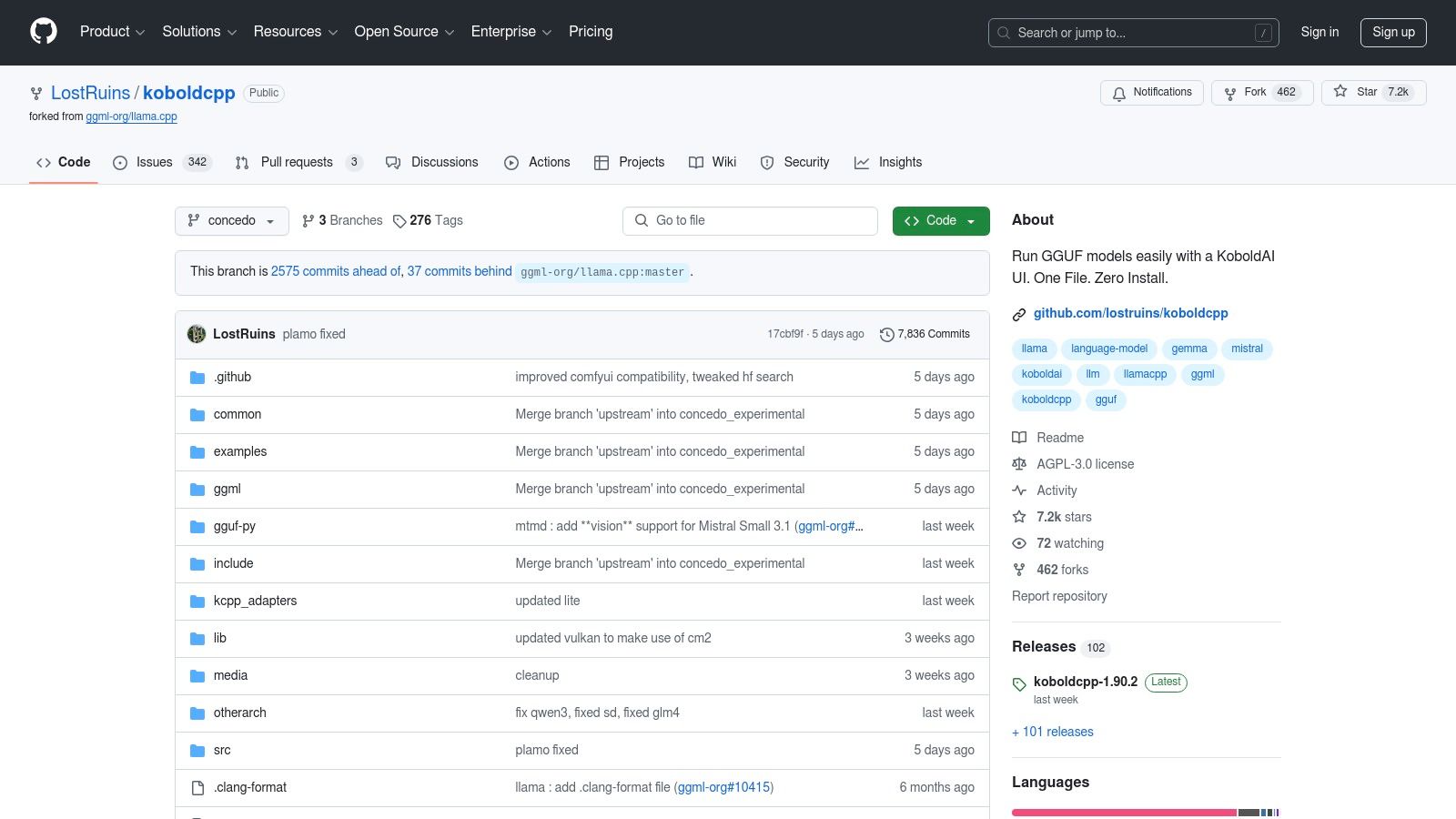Open the ggml-org#10415 commit reference link

[723, 788]
